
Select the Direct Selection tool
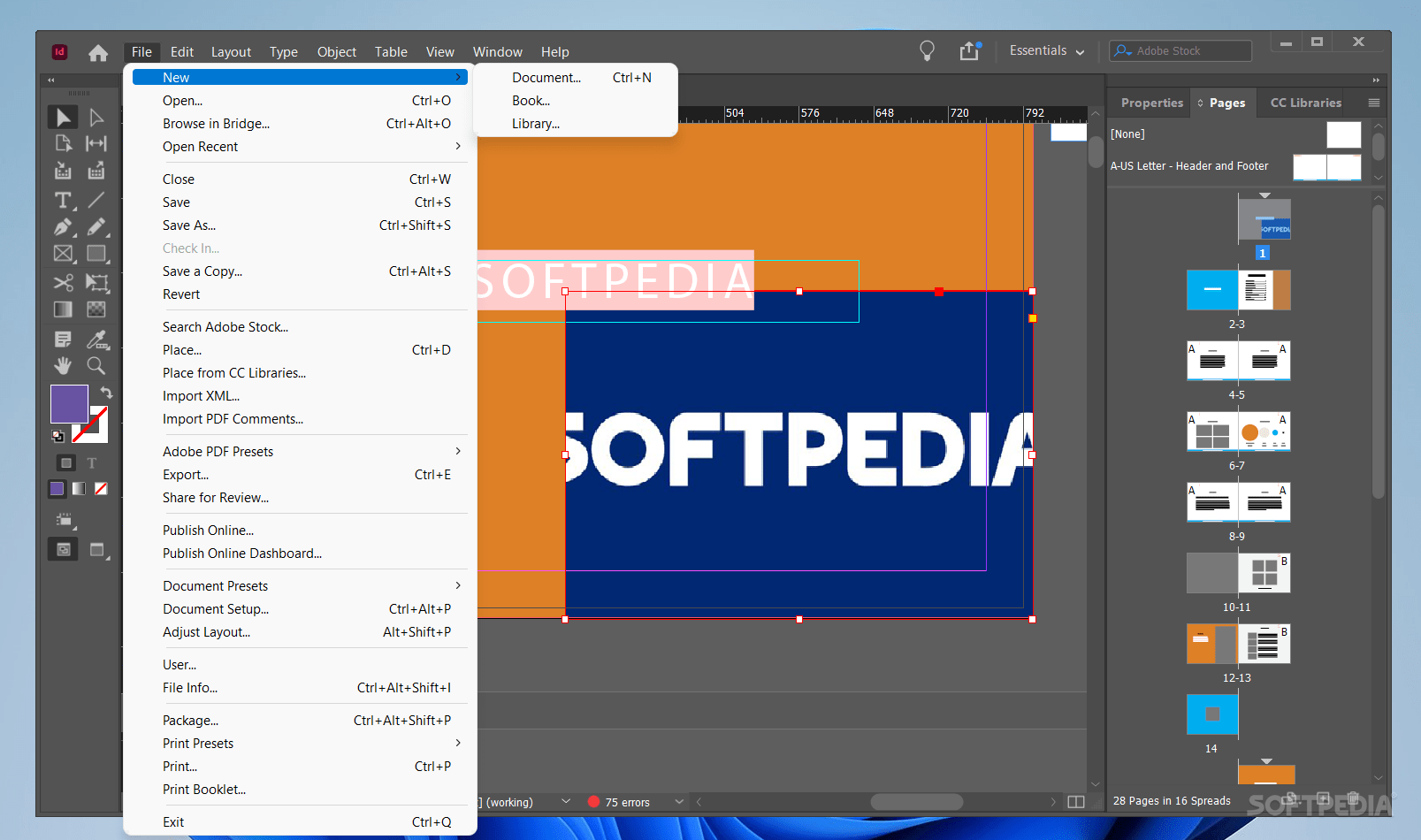(x=96, y=118)
